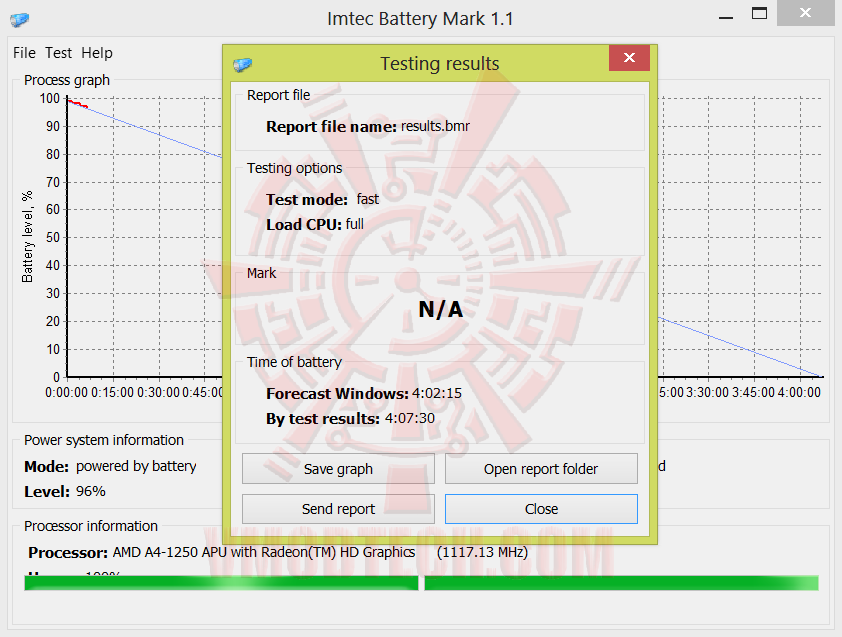Click the Send report button
Image resolution: width=842 pixels, height=637 pixels.
point(338,509)
